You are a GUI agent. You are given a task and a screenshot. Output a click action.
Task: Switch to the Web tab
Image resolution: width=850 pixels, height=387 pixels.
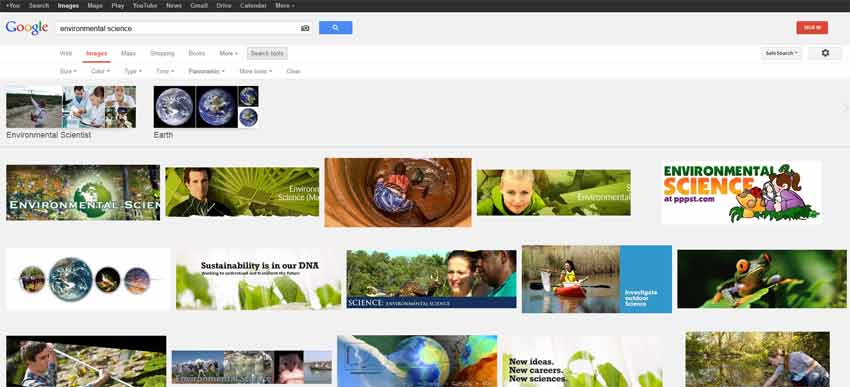(66, 54)
